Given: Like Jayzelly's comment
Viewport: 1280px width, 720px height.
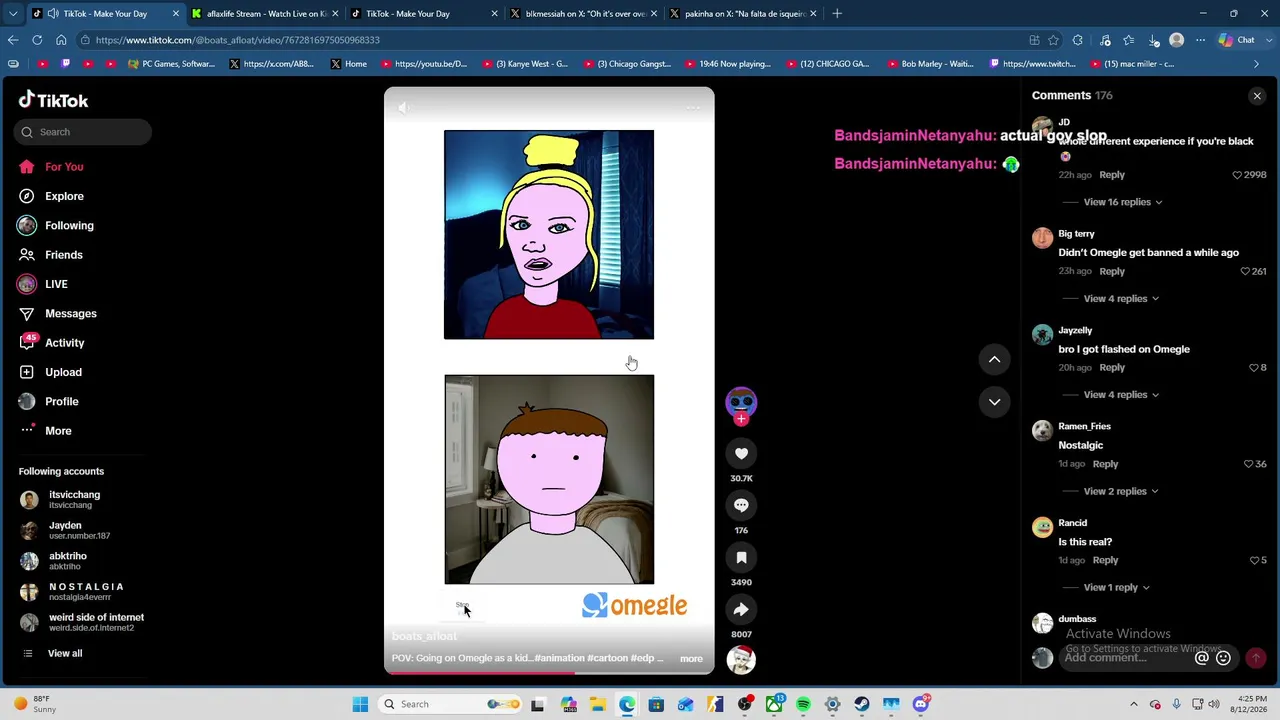Looking at the screenshot, I should pos(1253,368).
